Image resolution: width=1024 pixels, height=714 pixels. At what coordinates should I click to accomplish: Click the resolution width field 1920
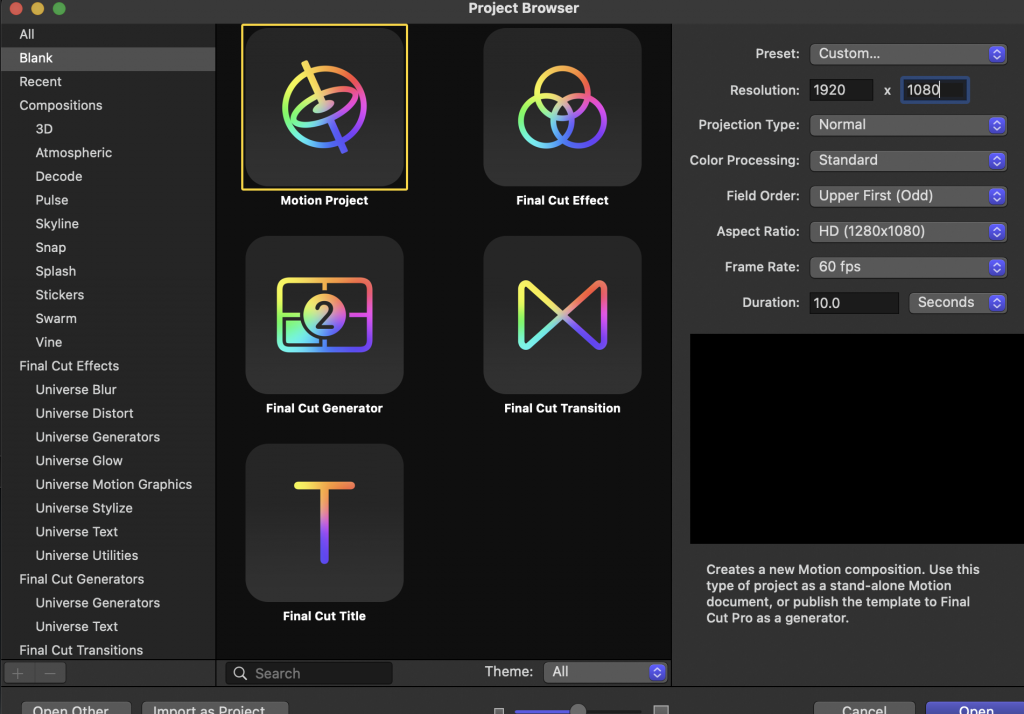(841, 90)
